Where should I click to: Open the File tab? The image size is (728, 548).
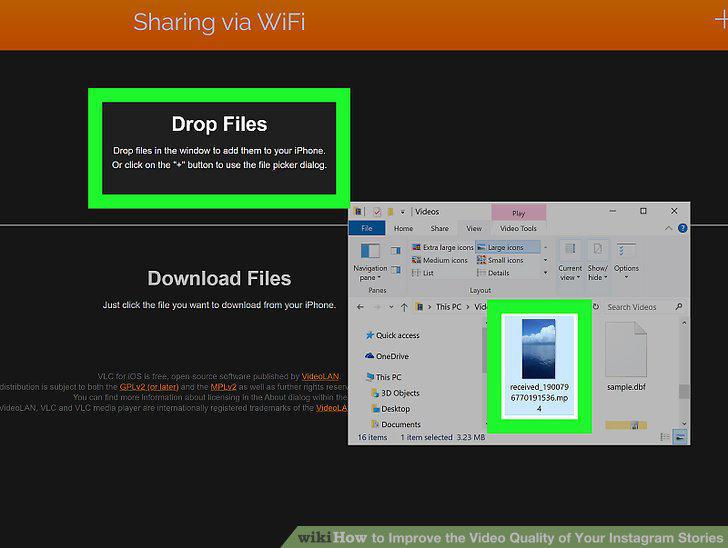367,228
